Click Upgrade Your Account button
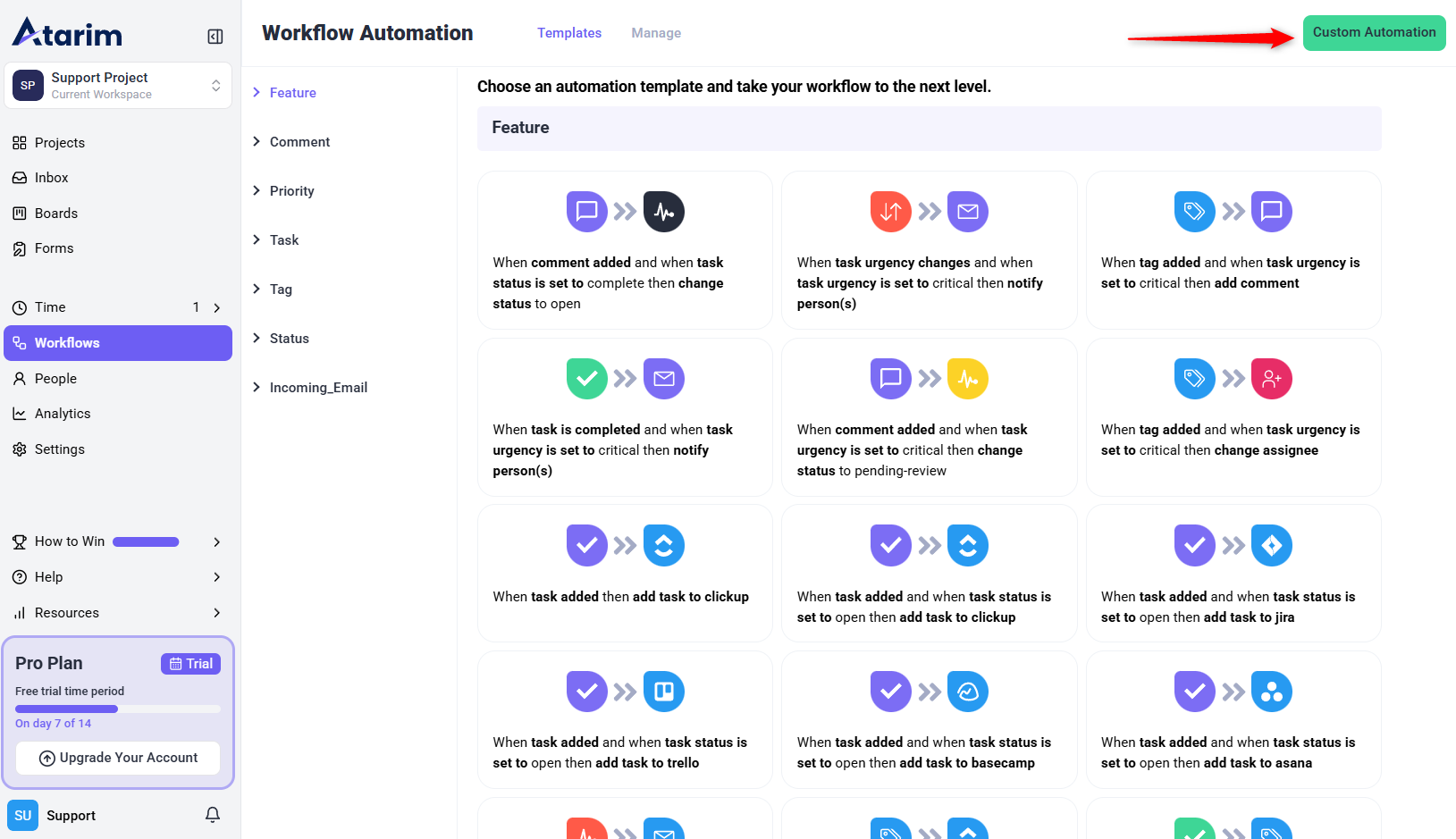Viewport: 1456px width, 839px height. click(118, 758)
